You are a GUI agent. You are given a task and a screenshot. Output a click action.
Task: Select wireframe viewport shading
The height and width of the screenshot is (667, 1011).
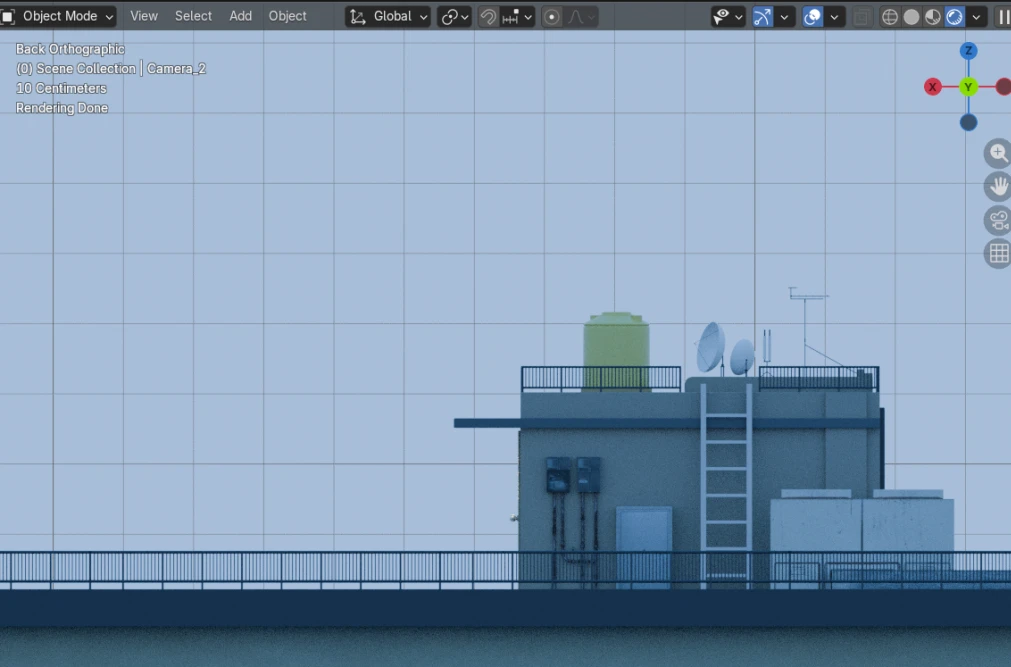(x=889, y=17)
